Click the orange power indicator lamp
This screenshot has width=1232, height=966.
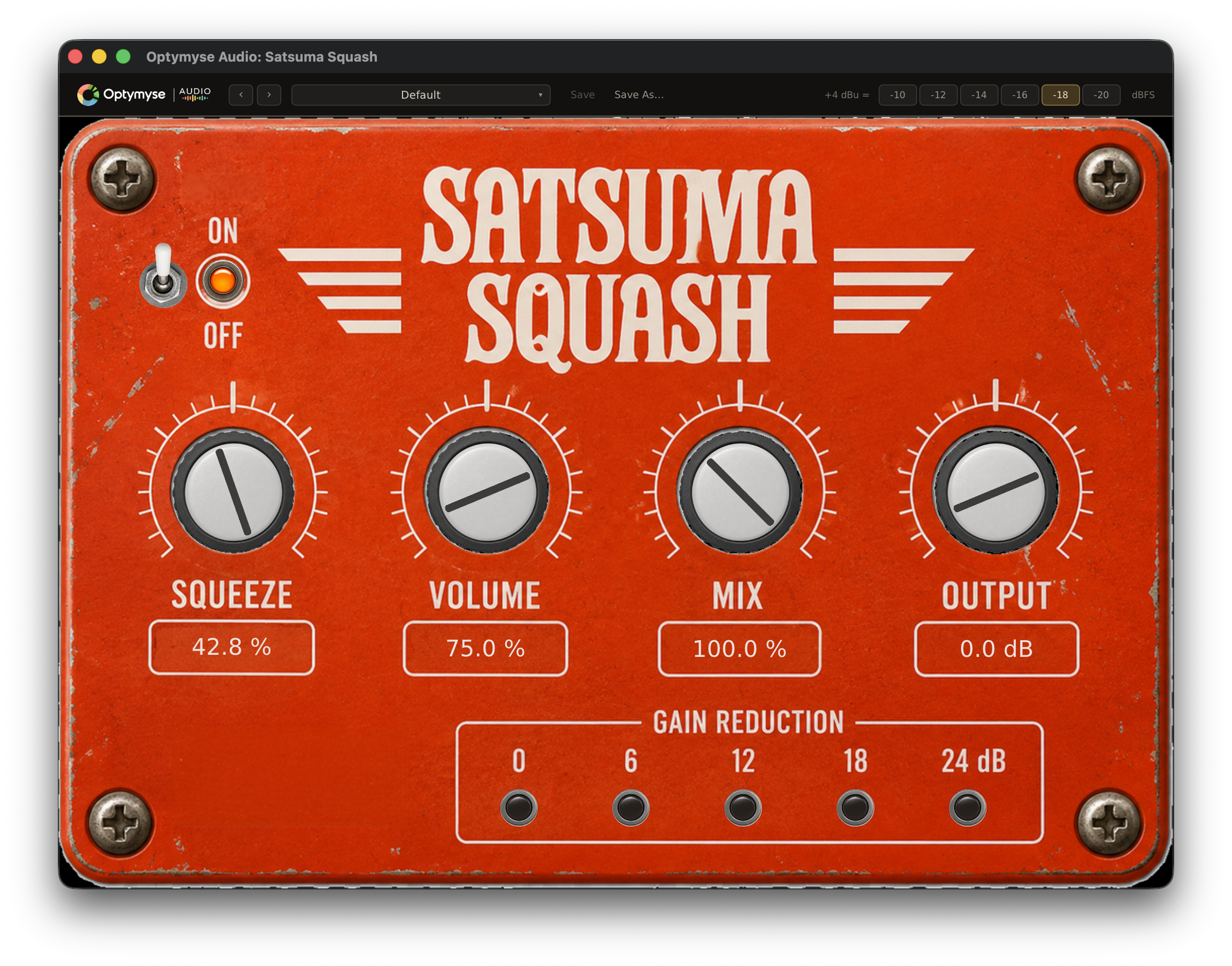(x=223, y=281)
